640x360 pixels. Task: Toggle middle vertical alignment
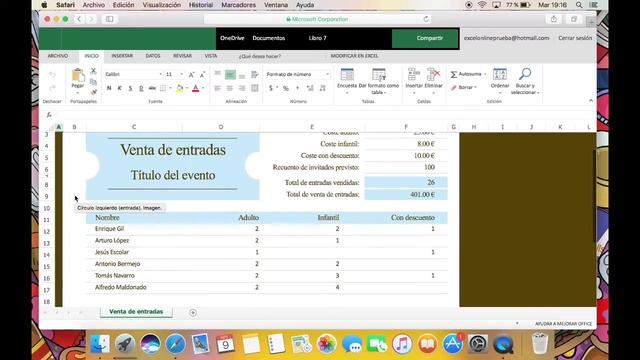(230, 75)
